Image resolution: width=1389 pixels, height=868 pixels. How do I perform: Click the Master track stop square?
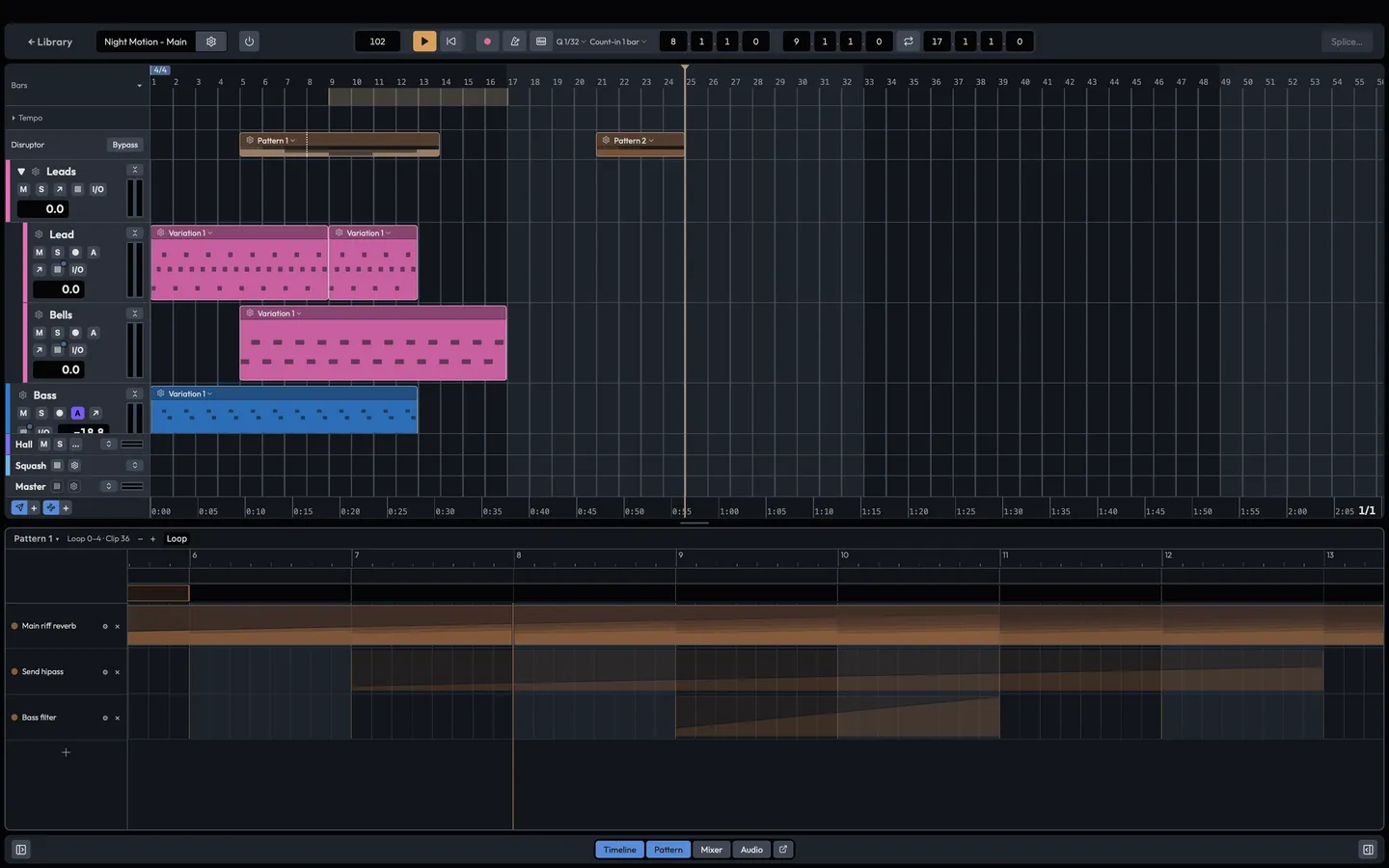(57, 487)
